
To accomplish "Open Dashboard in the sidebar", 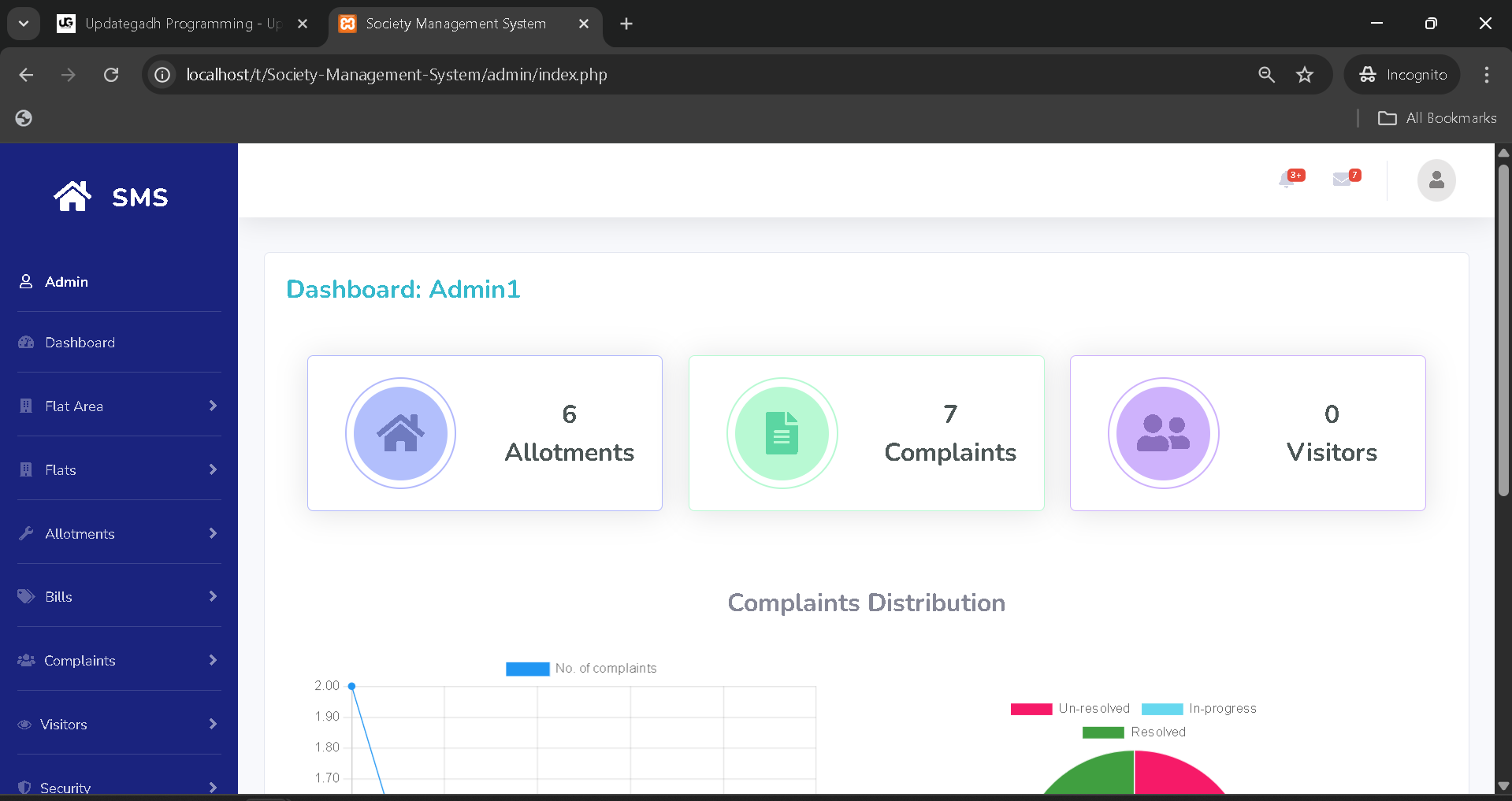I will [x=80, y=343].
